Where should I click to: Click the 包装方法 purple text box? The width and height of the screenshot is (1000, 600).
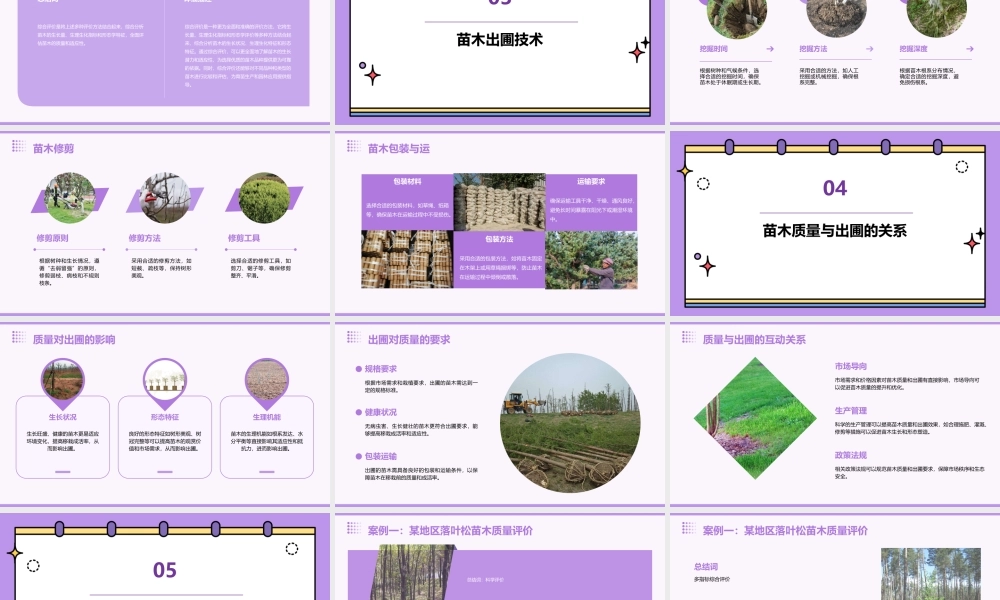[499, 260]
